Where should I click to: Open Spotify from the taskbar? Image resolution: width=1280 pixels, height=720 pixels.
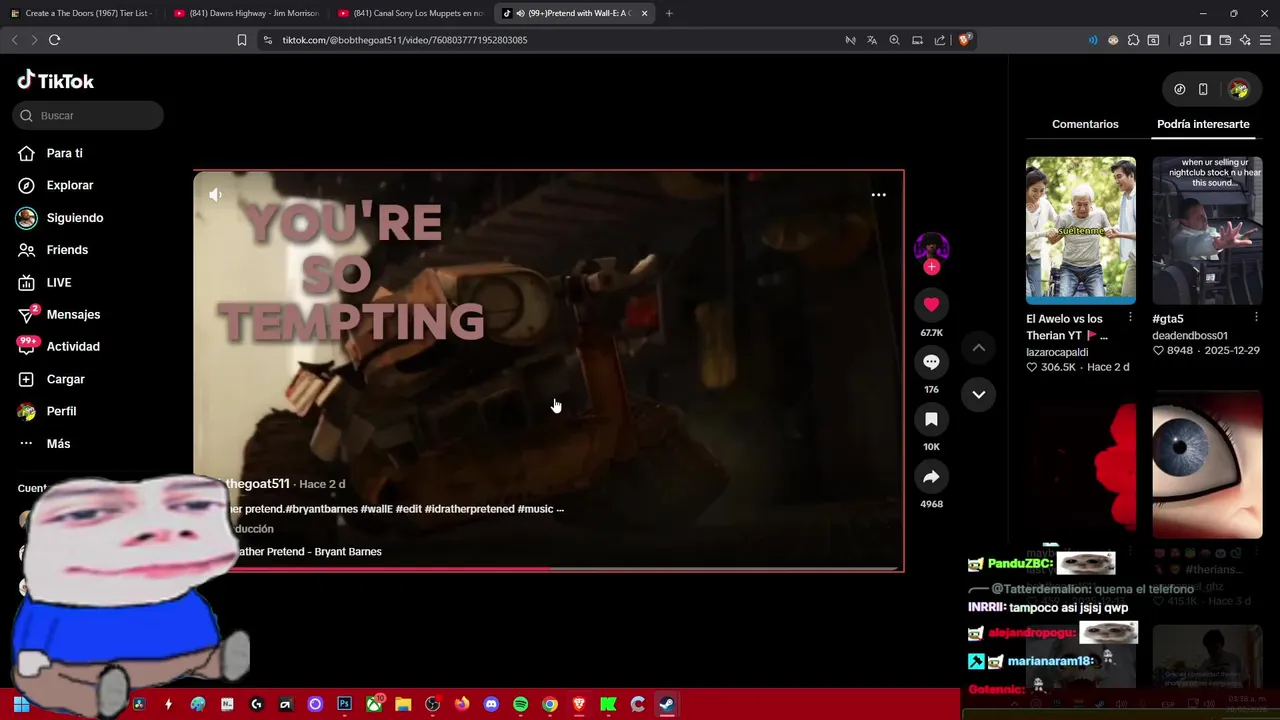click(520, 704)
